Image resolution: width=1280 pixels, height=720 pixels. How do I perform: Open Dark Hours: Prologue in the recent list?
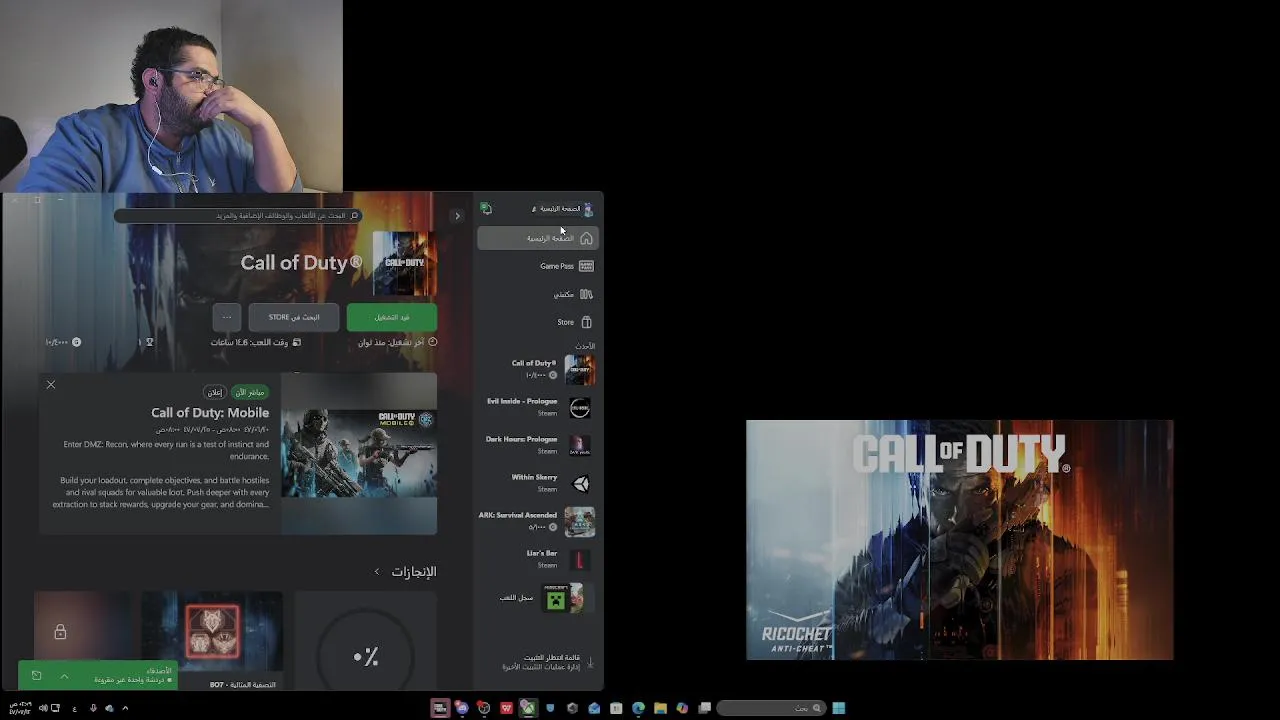[538, 445]
